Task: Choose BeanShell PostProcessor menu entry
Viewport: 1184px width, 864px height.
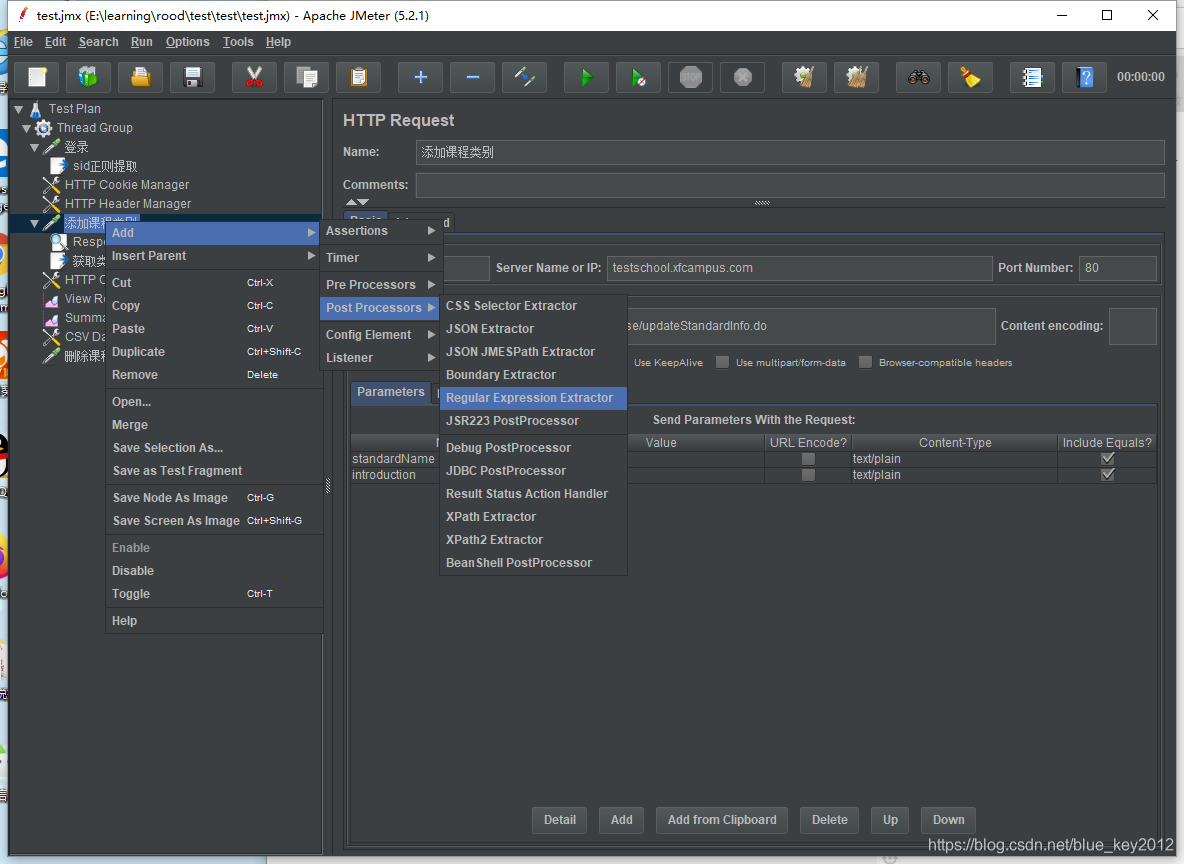Action: pyautogui.click(x=533, y=563)
